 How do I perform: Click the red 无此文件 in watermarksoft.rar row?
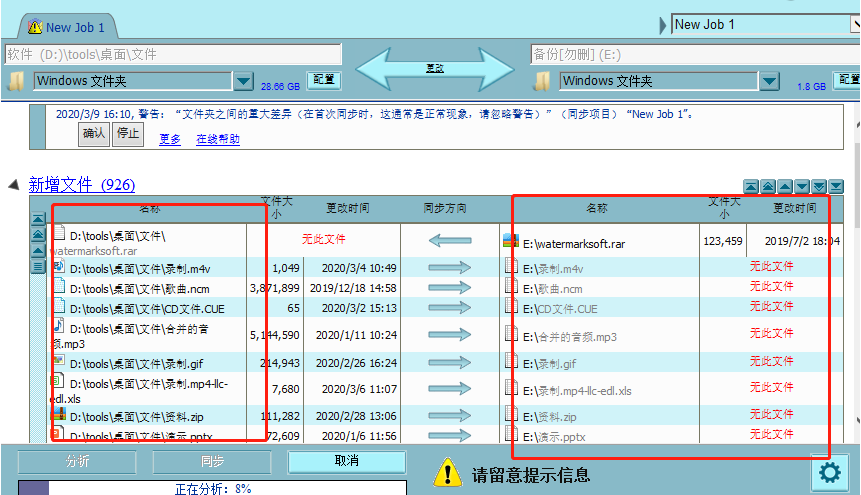click(323, 239)
